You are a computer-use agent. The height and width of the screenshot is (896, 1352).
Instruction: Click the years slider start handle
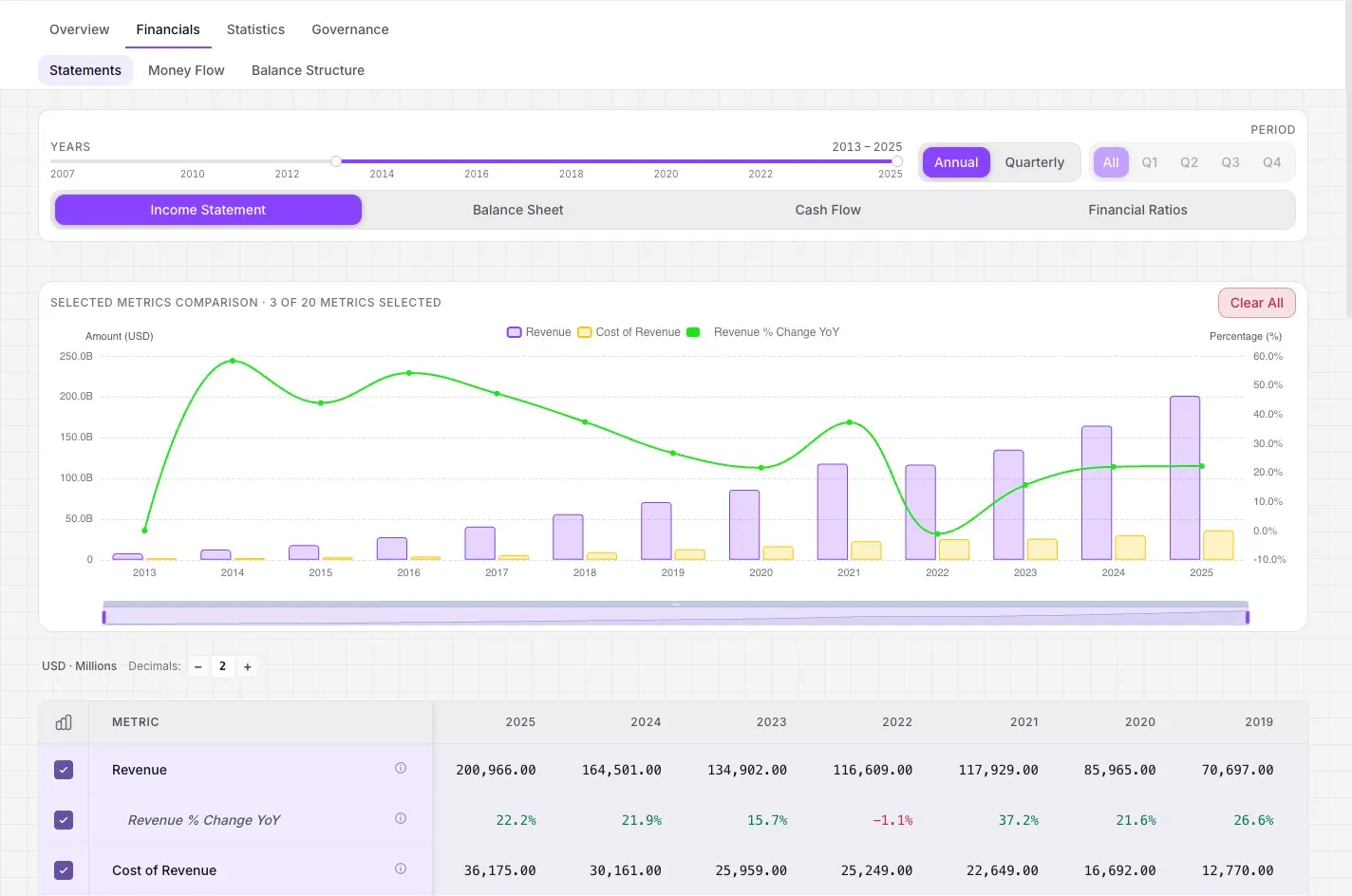(336, 161)
